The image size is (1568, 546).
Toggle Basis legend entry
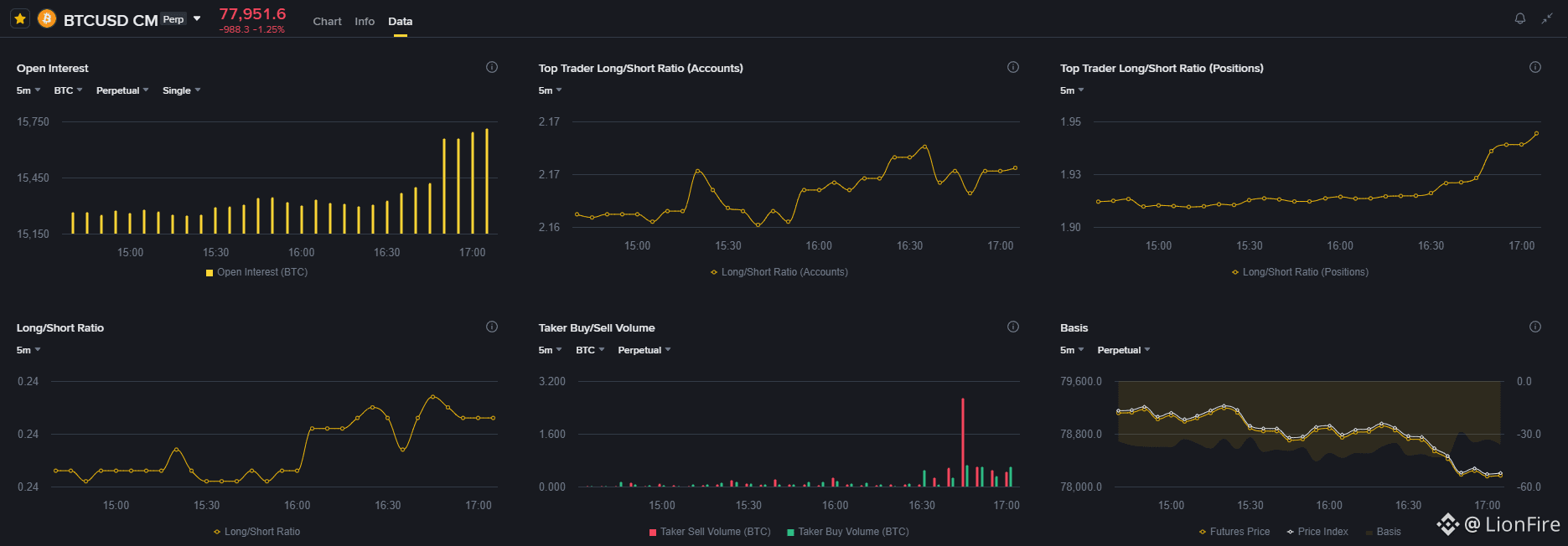coord(1383,532)
